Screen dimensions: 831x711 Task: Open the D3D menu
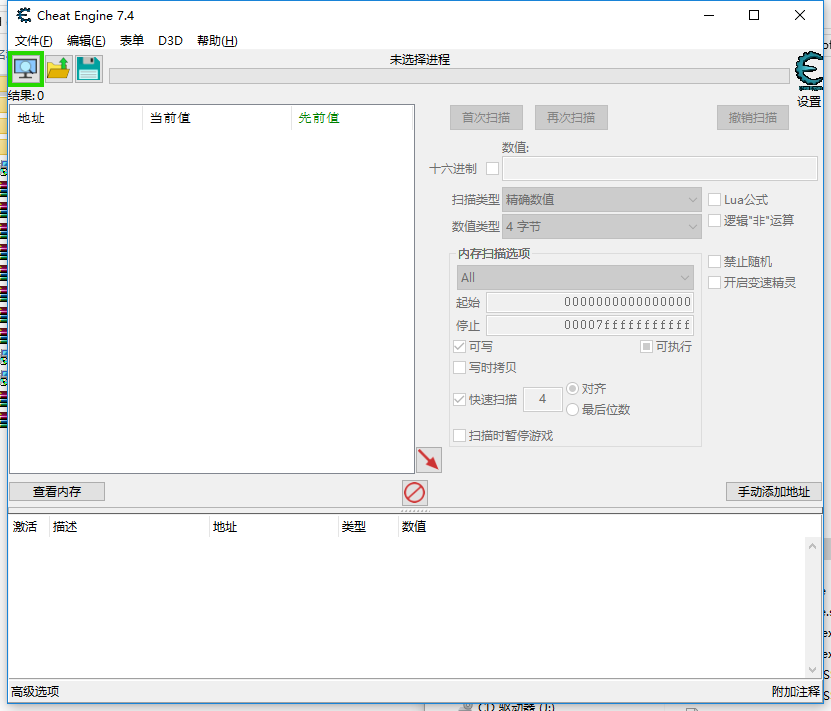point(170,41)
